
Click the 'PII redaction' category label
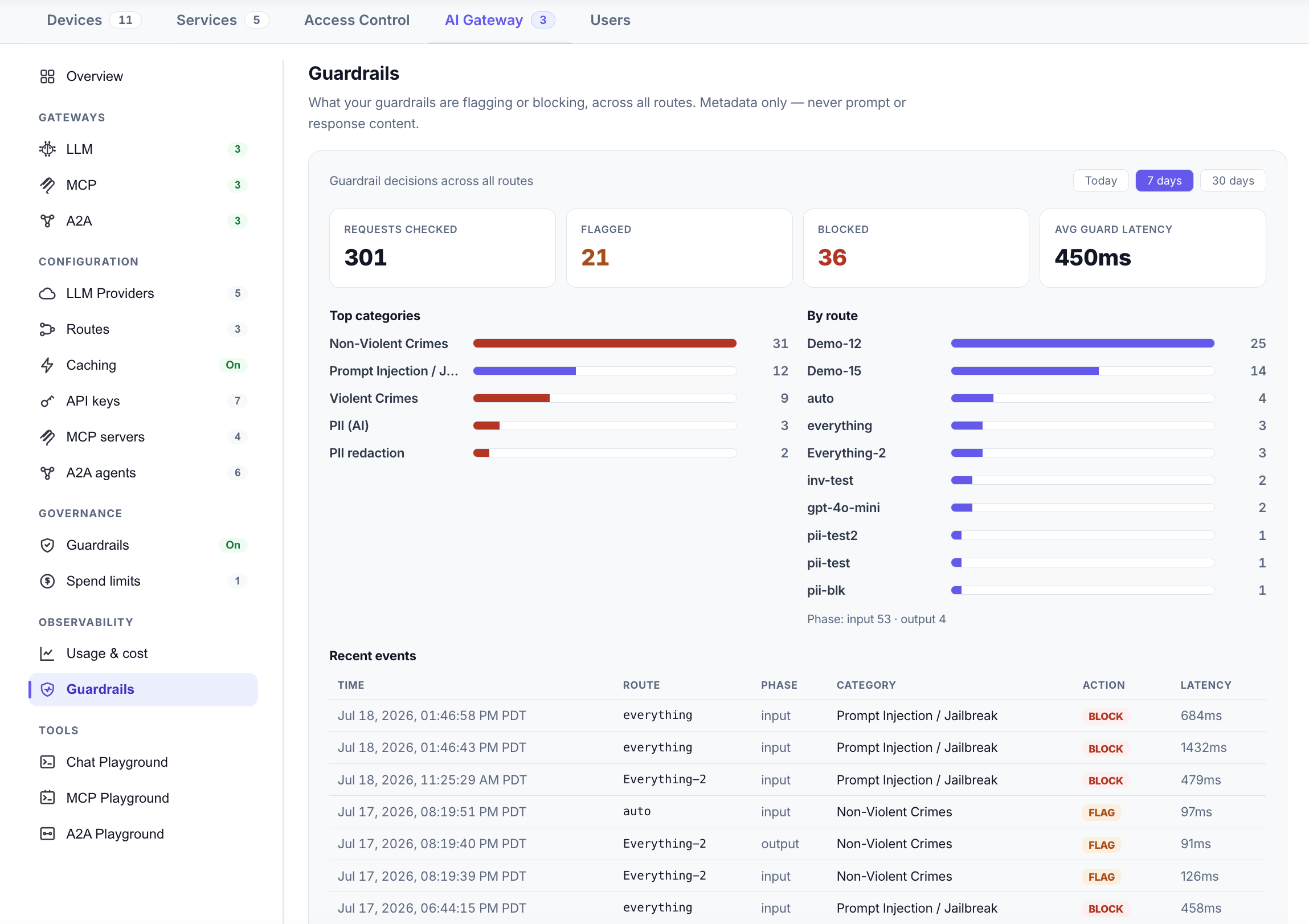367,453
